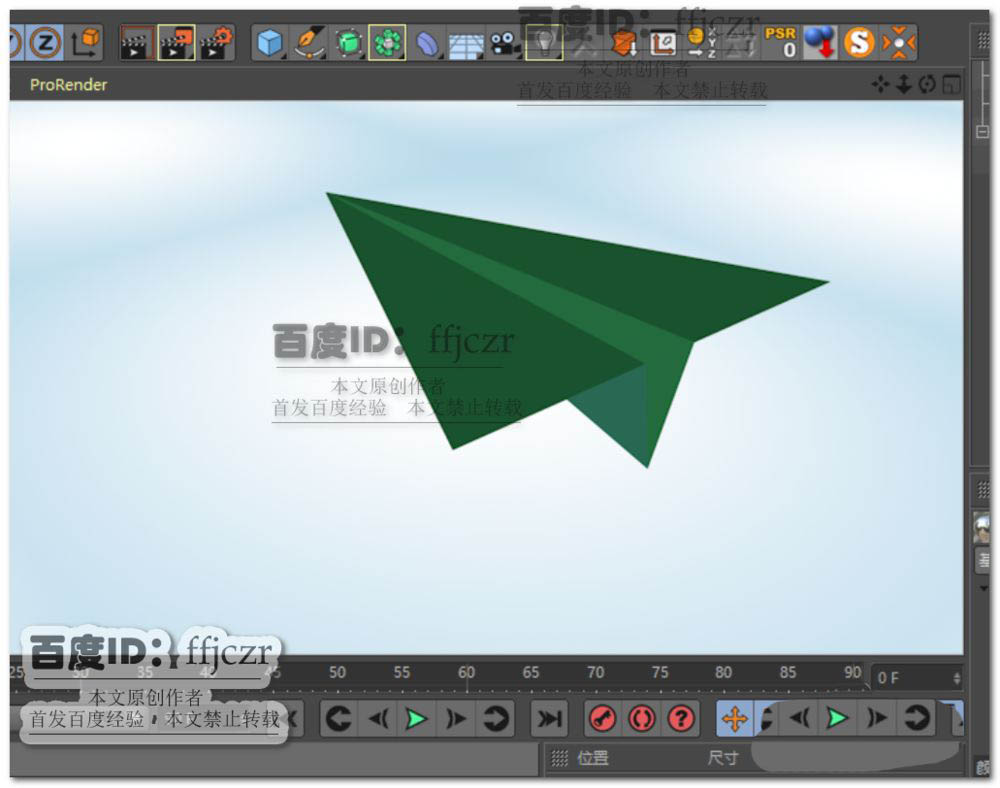Open the ProRender viewport menu
This screenshot has width=1000, height=788.
pos(68,85)
